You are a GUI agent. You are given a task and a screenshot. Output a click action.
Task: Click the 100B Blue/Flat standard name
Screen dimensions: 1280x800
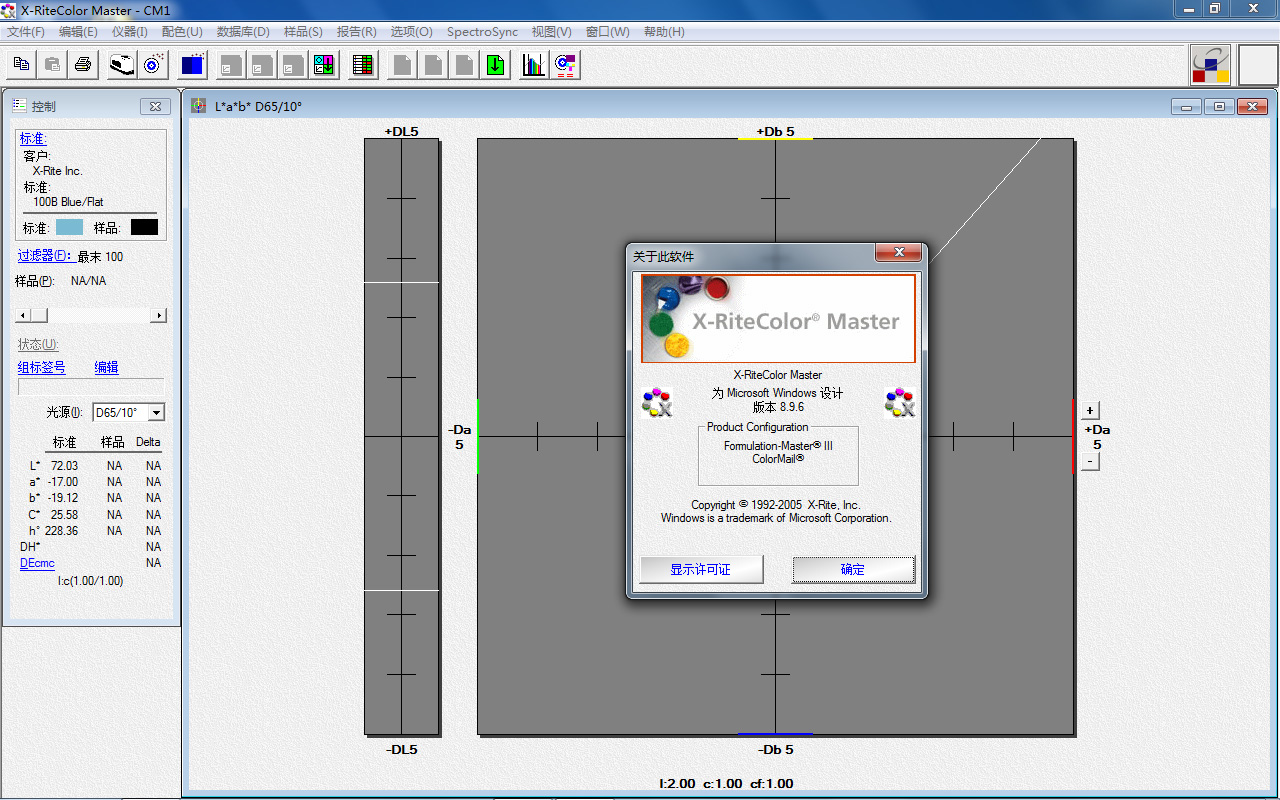coord(68,202)
